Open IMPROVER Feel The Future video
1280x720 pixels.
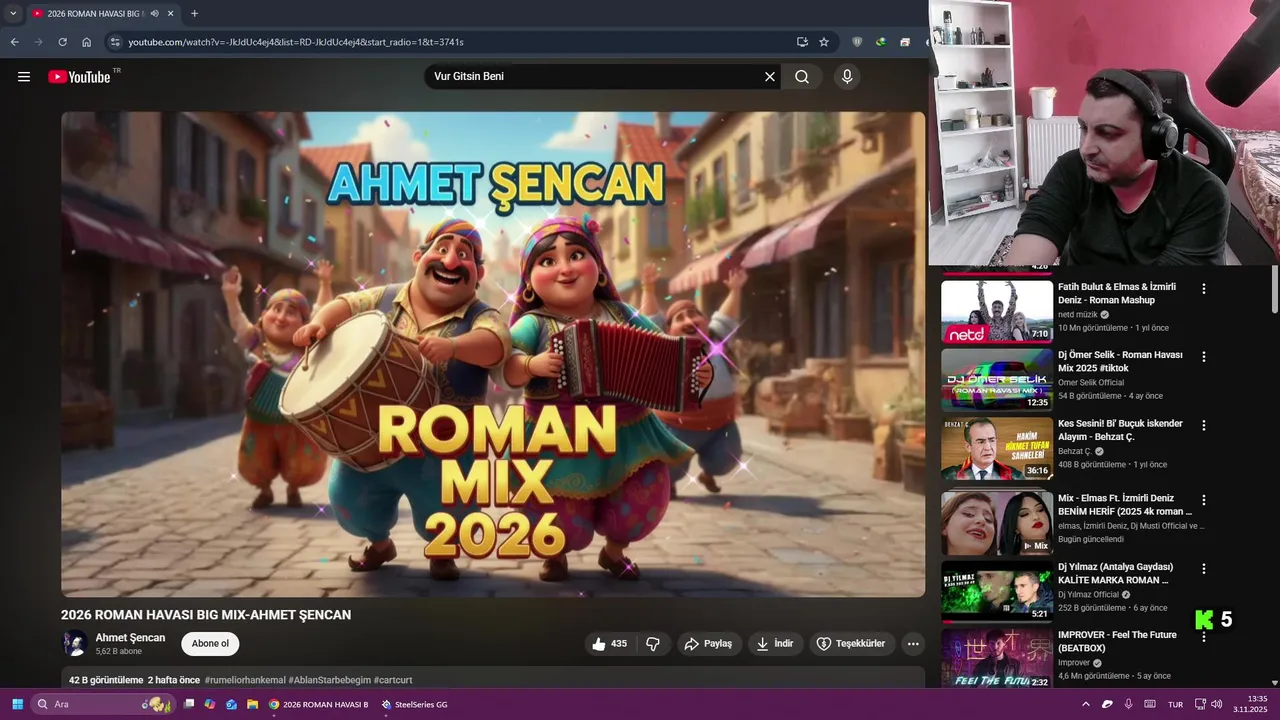997,658
